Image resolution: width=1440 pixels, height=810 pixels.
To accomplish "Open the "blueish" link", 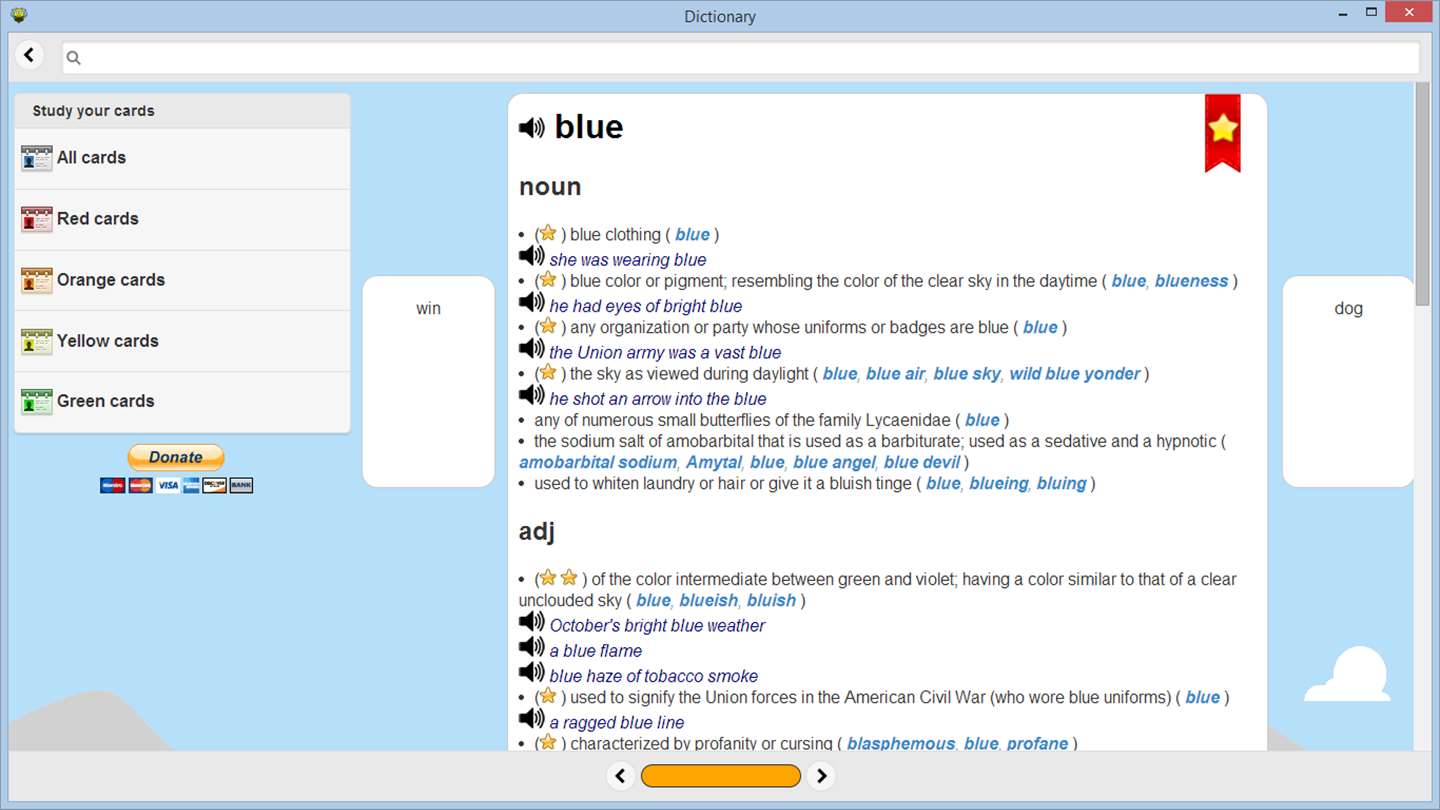I will (708, 600).
